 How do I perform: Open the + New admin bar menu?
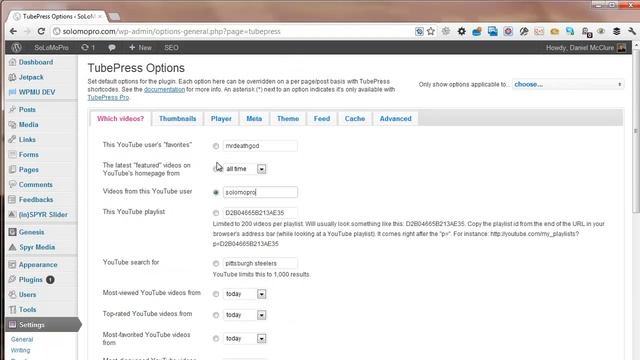pyautogui.click(x=140, y=48)
